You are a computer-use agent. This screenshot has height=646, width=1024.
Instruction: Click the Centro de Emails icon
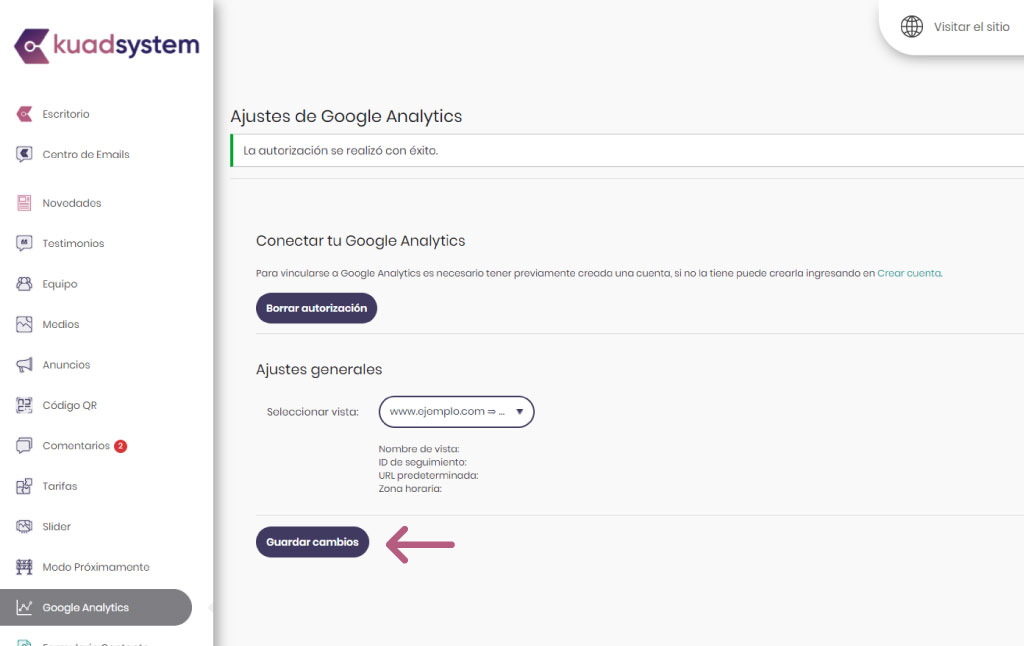(24, 154)
